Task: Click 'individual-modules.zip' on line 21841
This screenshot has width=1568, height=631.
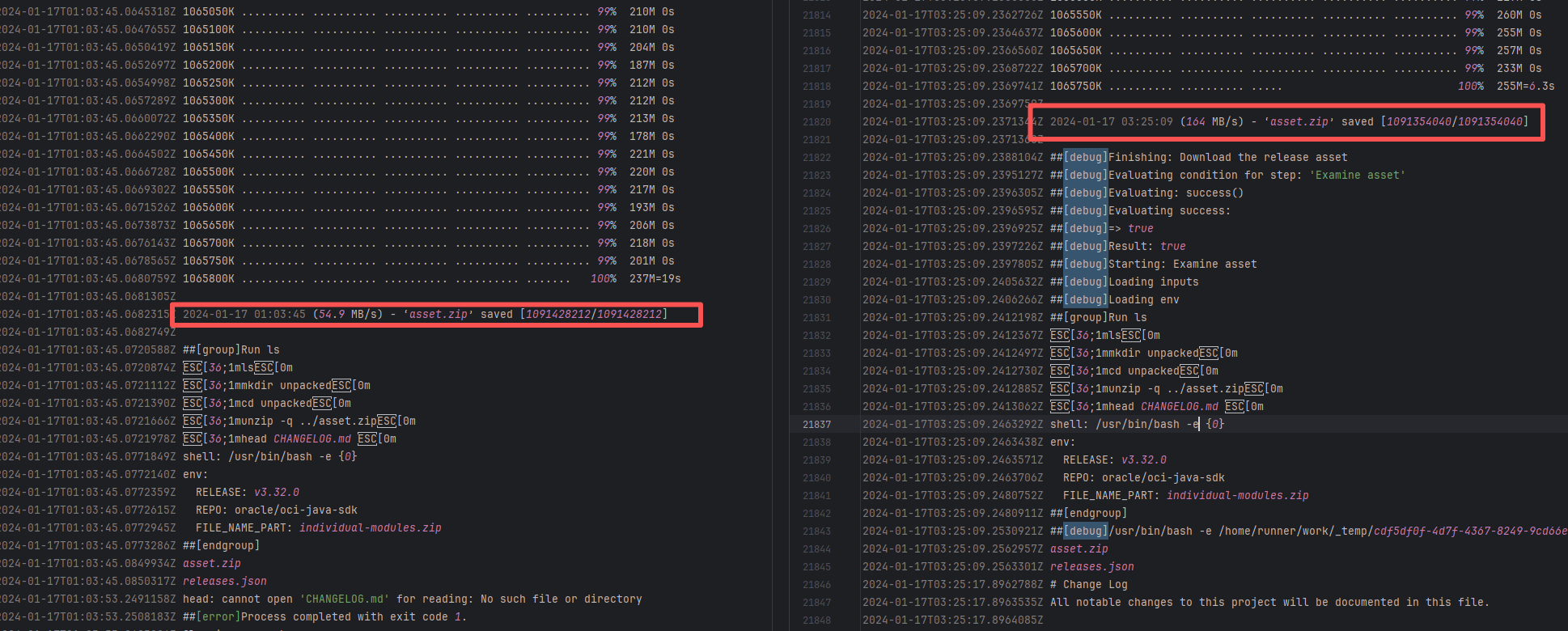Action: 1236,496
